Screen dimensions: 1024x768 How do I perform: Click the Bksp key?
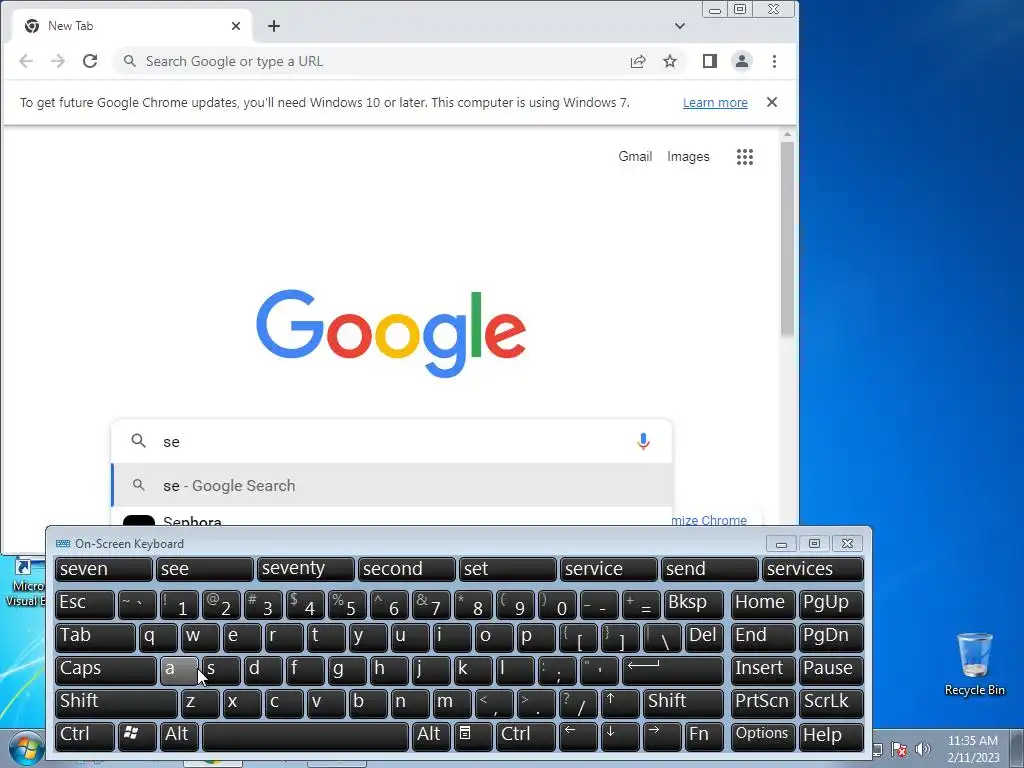click(x=694, y=604)
